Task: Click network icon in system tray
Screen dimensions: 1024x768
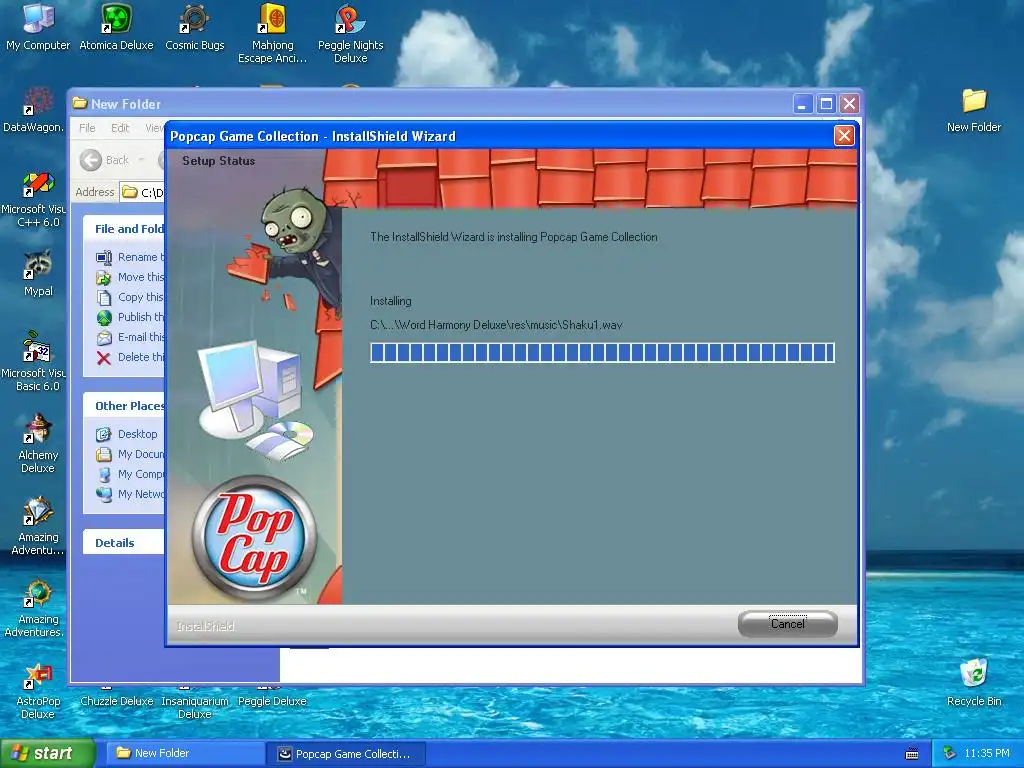Action: pyautogui.click(x=950, y=753)
